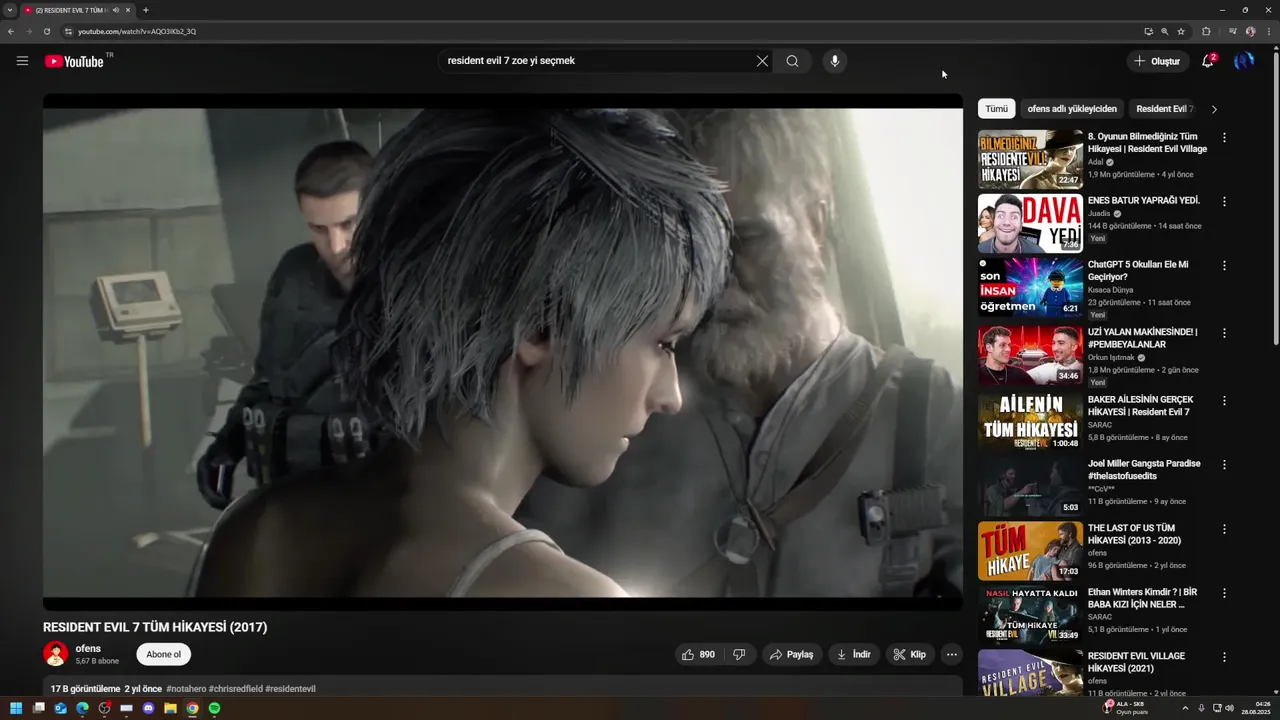Click the magnifier search button
The image size is (1280, 720).
click(792, 61)
